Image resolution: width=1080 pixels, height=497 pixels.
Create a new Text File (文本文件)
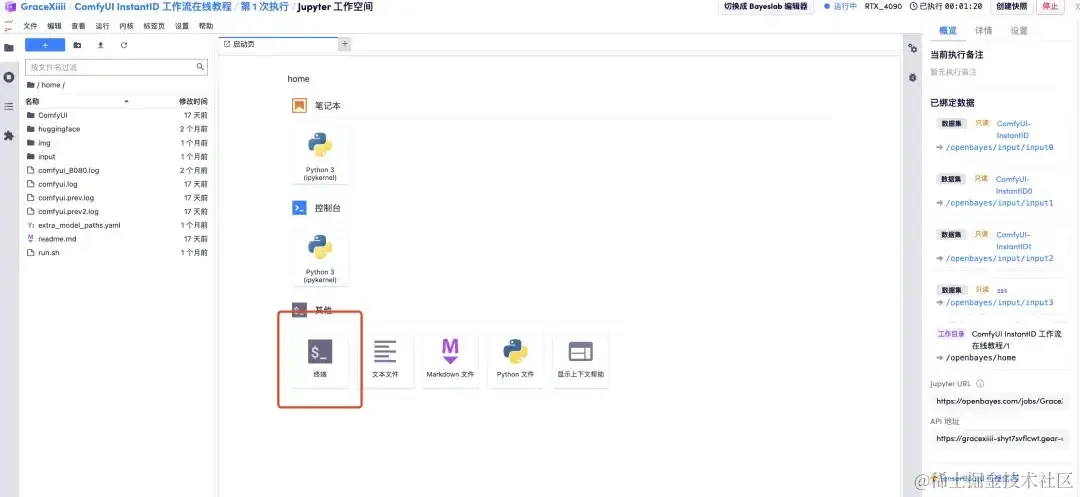pos(385,359)
